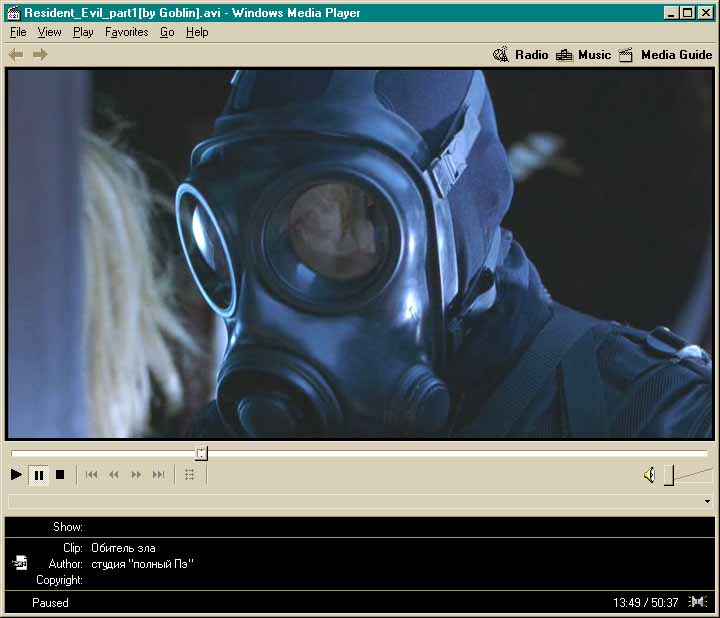Image resolution: width=720 pixels, height=618 pixels.
Task: Click the elapsed time display 13:49 / 50:37
Action: click(646, 602)
